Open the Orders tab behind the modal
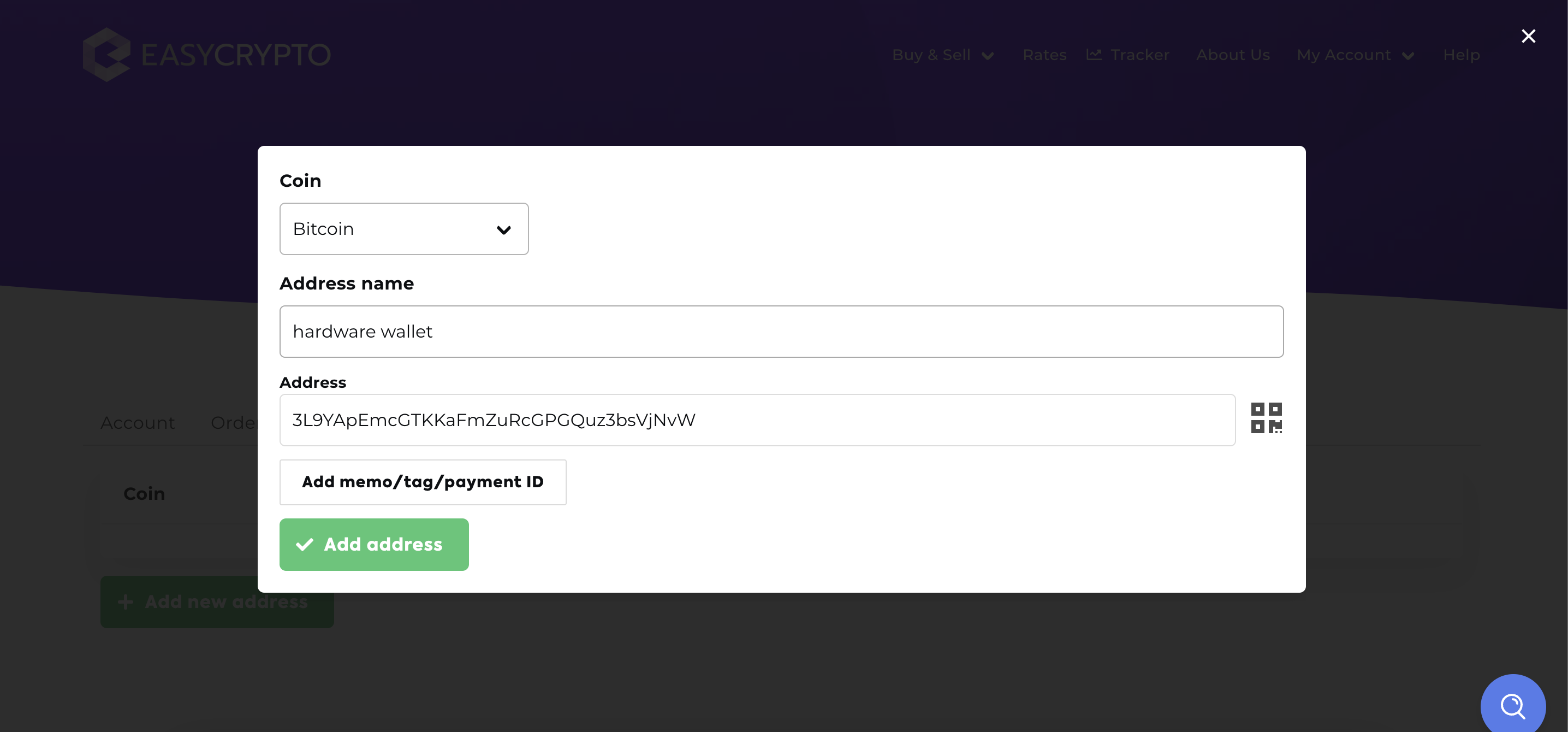1568x732 pixels. coord(237,422)
